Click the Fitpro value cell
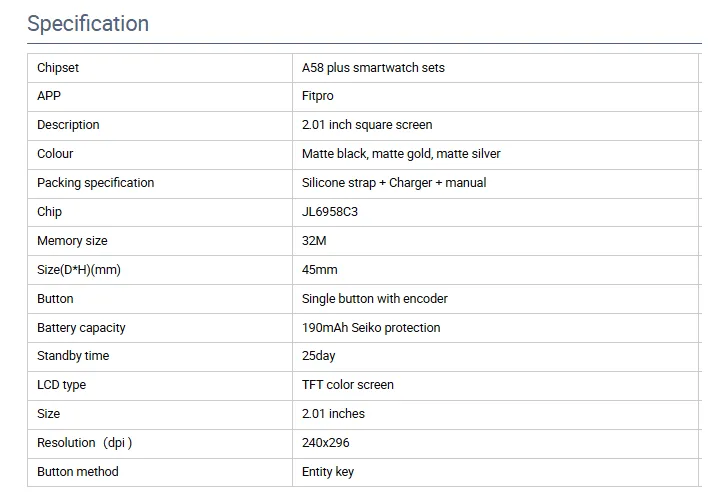This screenshot has height=499, width=721. [318, 96]
